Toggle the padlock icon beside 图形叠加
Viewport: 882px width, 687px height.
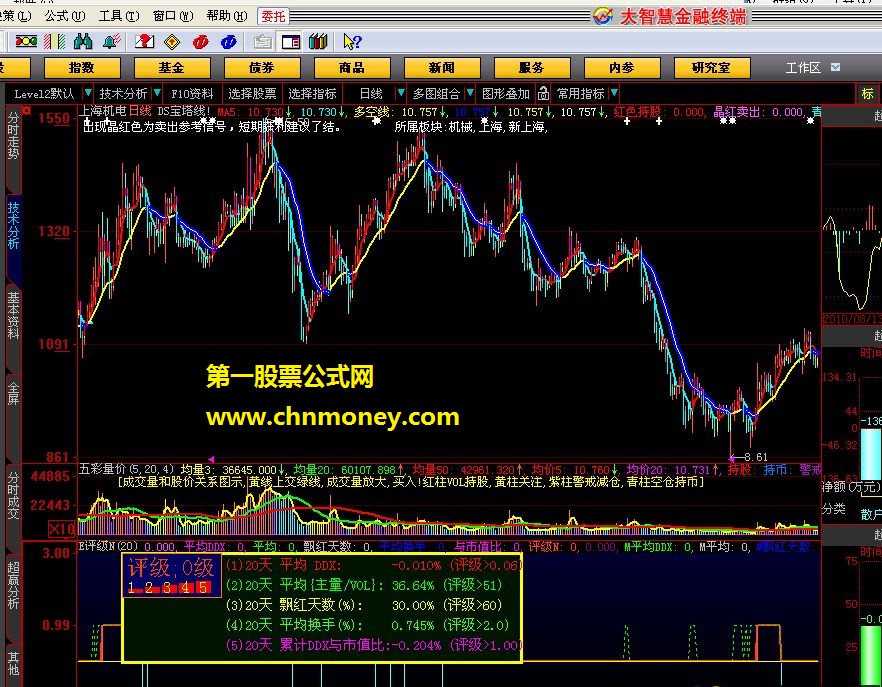coord(543,93)
